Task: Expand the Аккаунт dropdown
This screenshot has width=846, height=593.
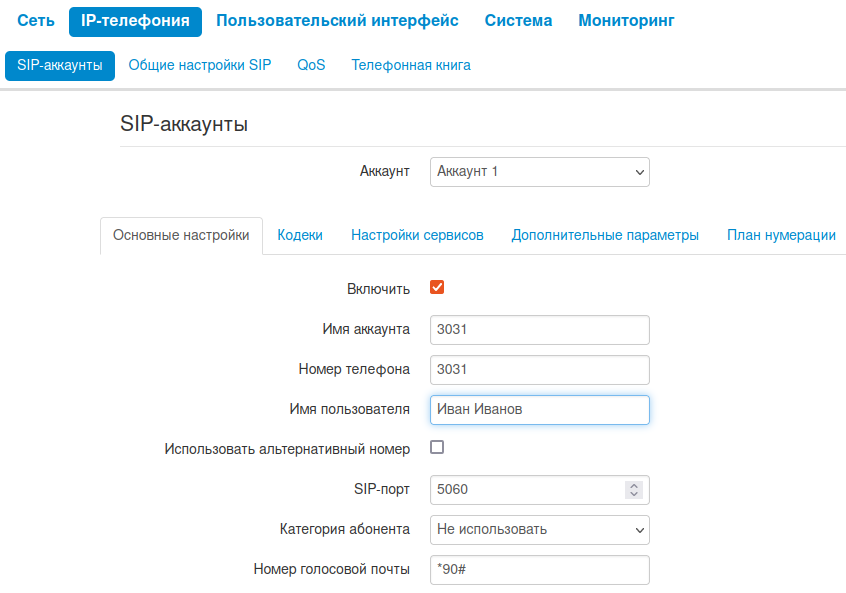Action: (x=540, y=172)
